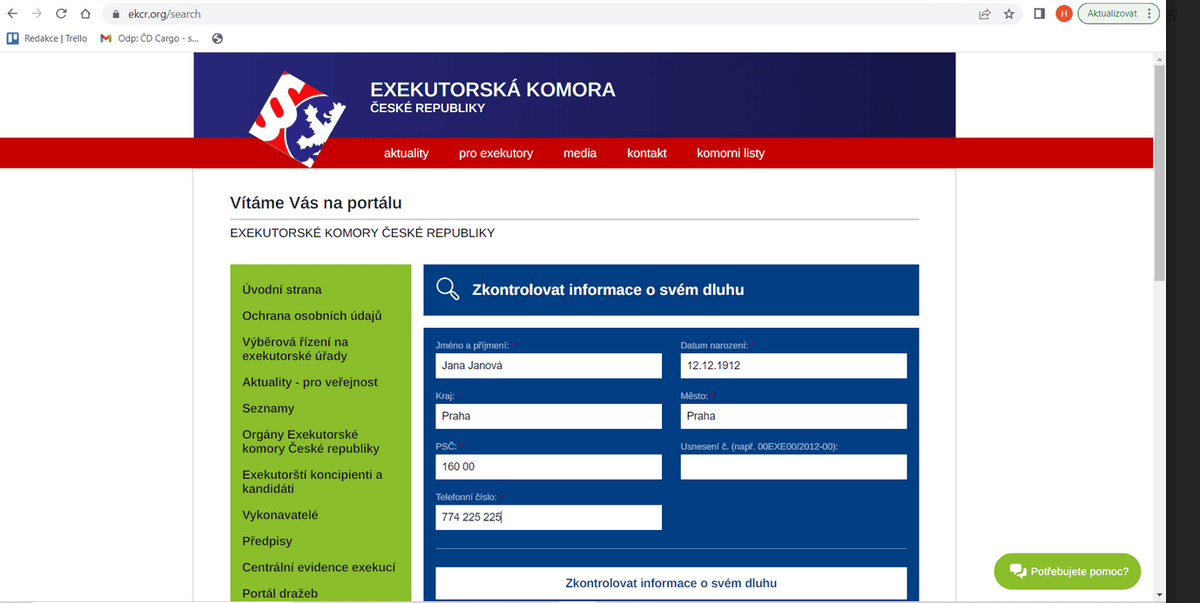Open the aktuality menu item

(406, 153)
